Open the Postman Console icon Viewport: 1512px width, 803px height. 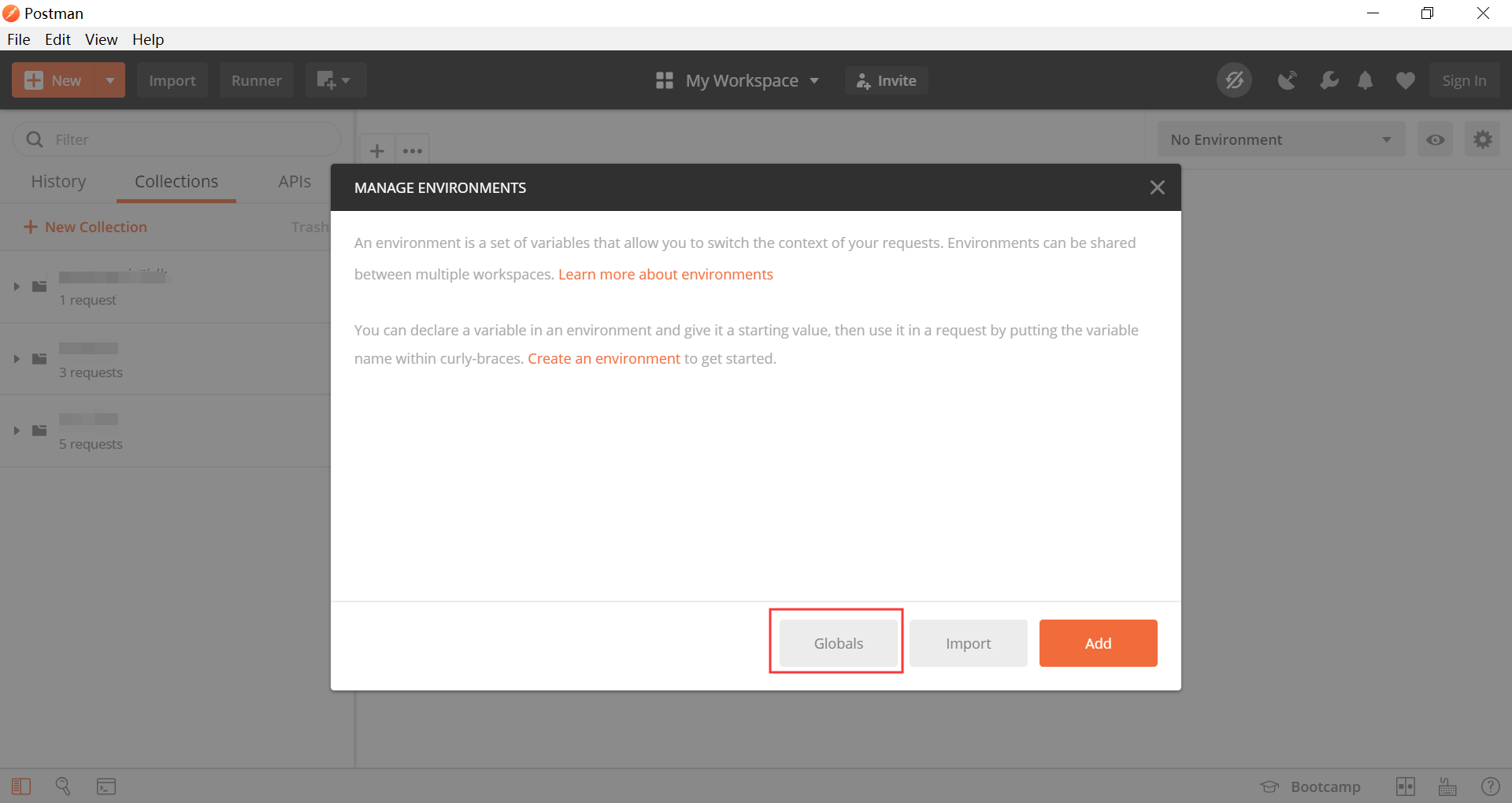coord(106,786)
